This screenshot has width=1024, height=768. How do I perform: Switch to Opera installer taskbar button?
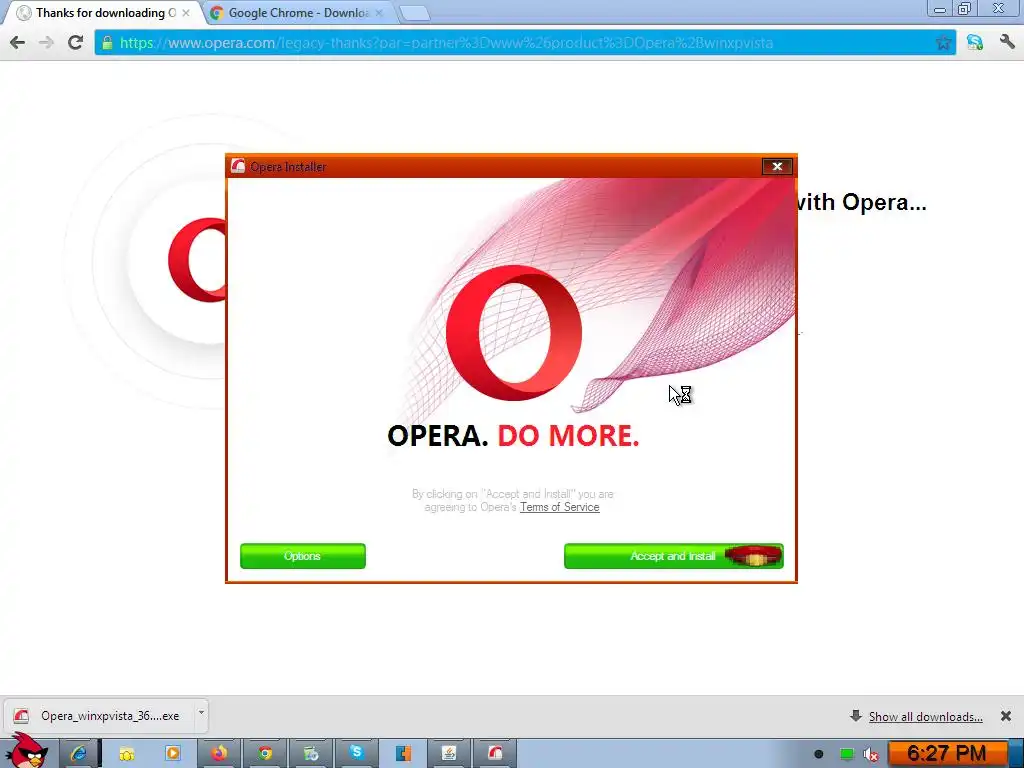(495, 754)
